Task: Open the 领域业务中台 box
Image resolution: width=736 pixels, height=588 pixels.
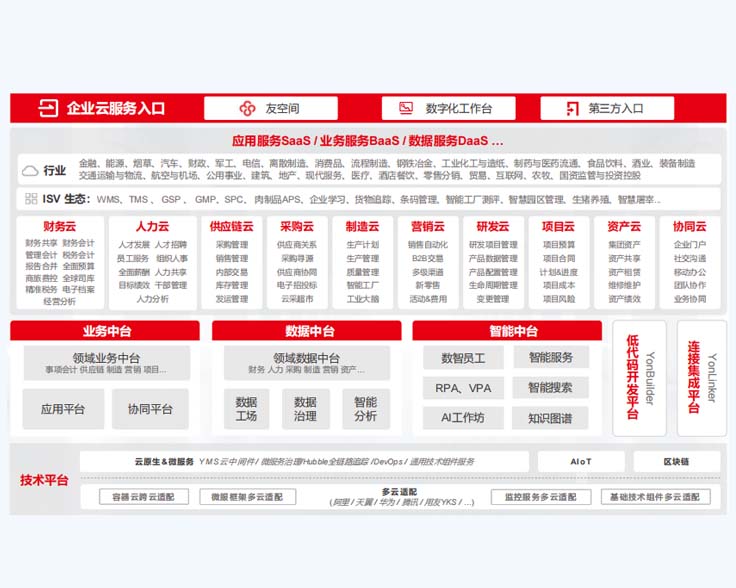Action: [x=107, y=363]
